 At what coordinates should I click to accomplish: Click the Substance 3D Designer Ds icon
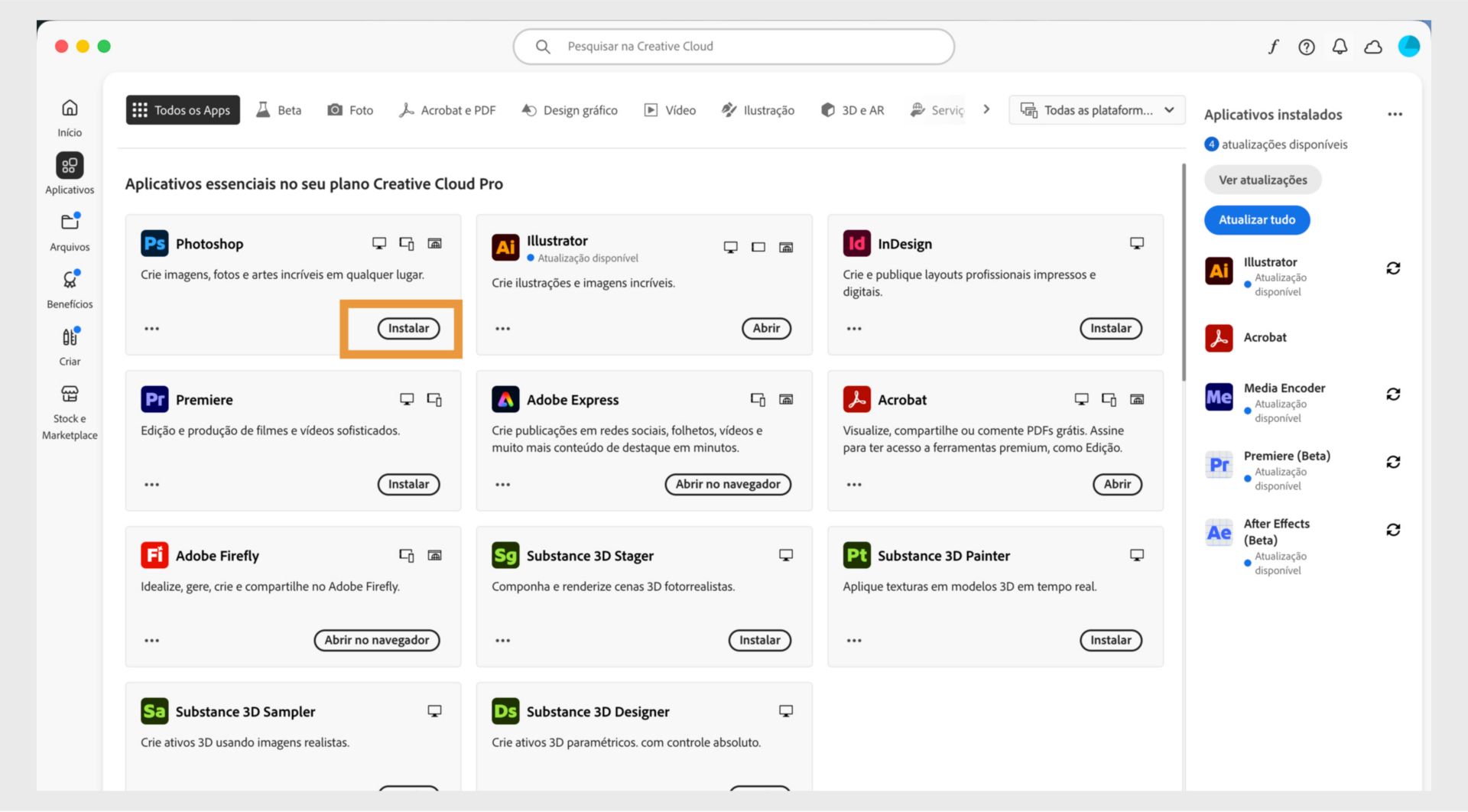(505, 711)
